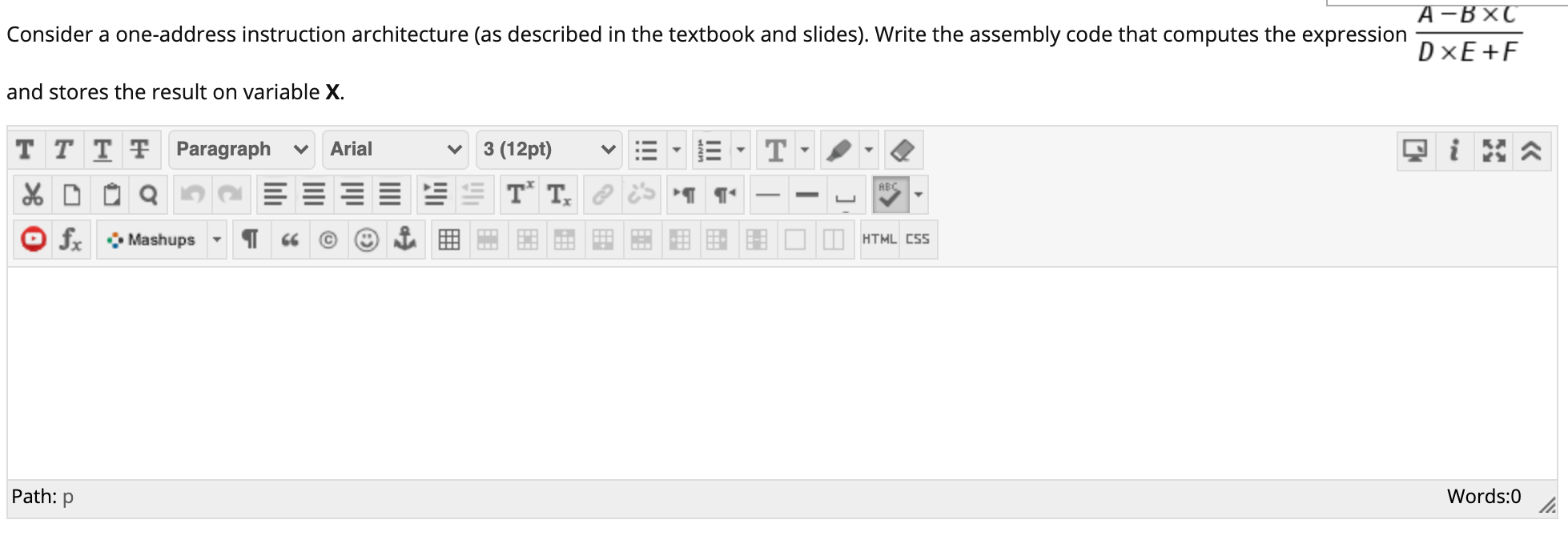Collapse the editor toolbar

1532,149
